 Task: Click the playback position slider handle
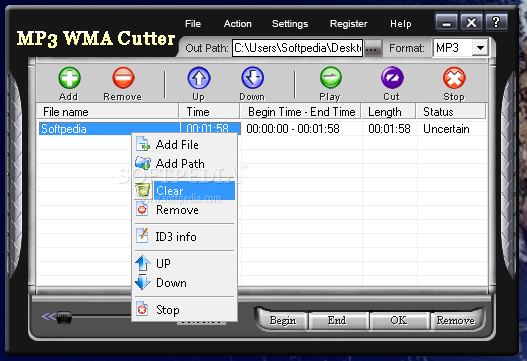(64, 317)
